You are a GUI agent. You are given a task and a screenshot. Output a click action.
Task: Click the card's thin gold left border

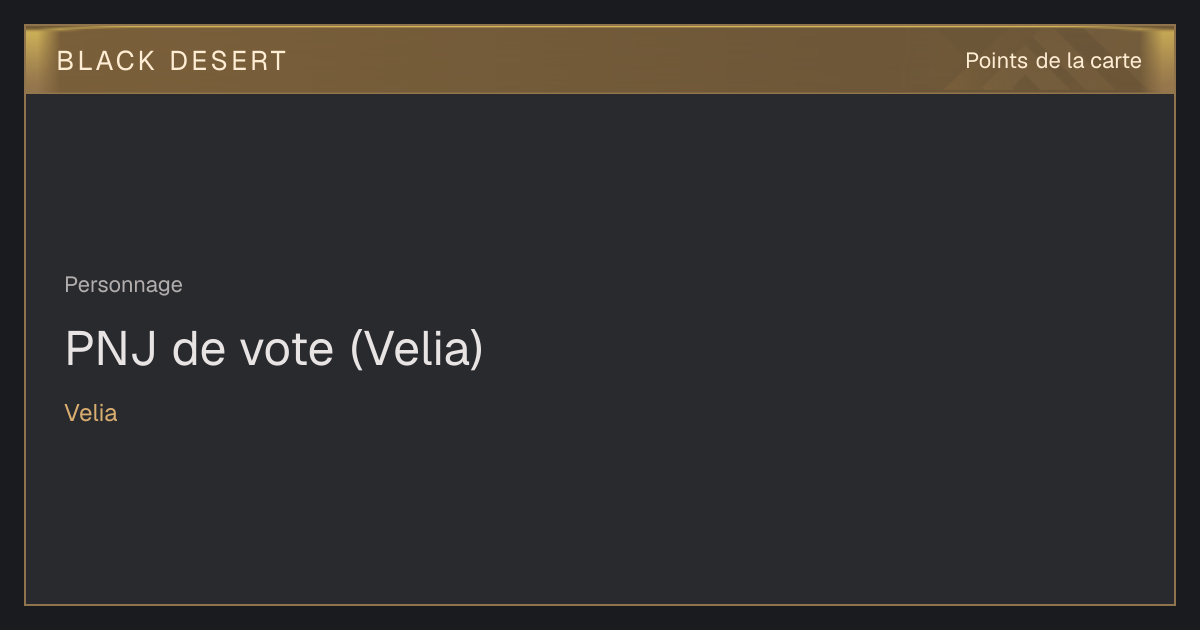pos(25,350)
